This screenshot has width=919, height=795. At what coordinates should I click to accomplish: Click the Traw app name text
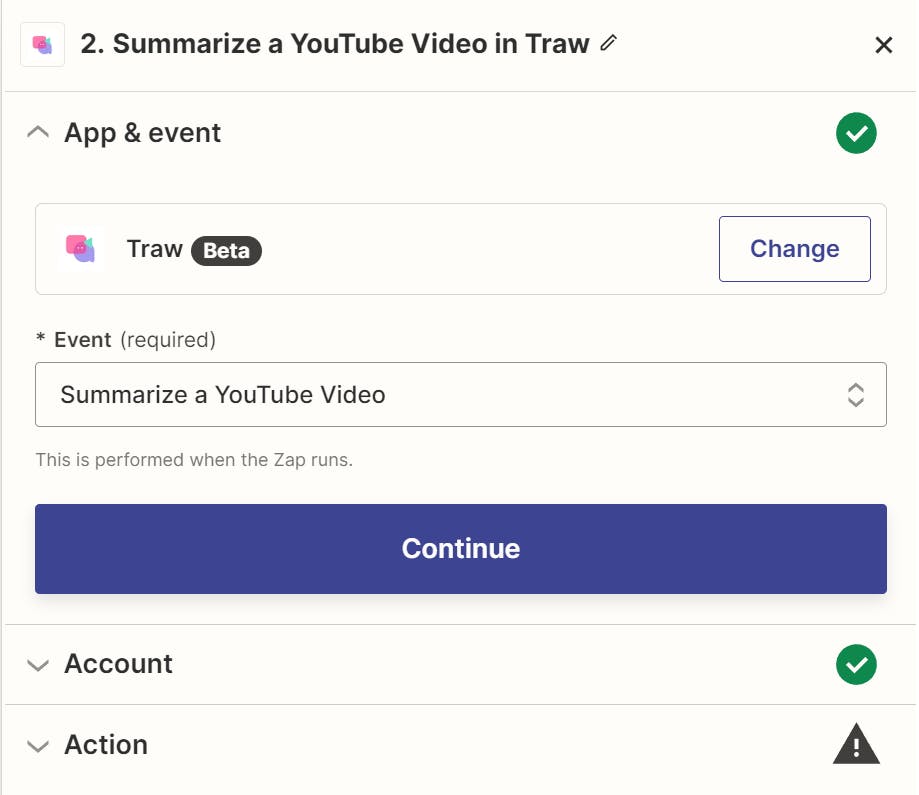[154, 248]
